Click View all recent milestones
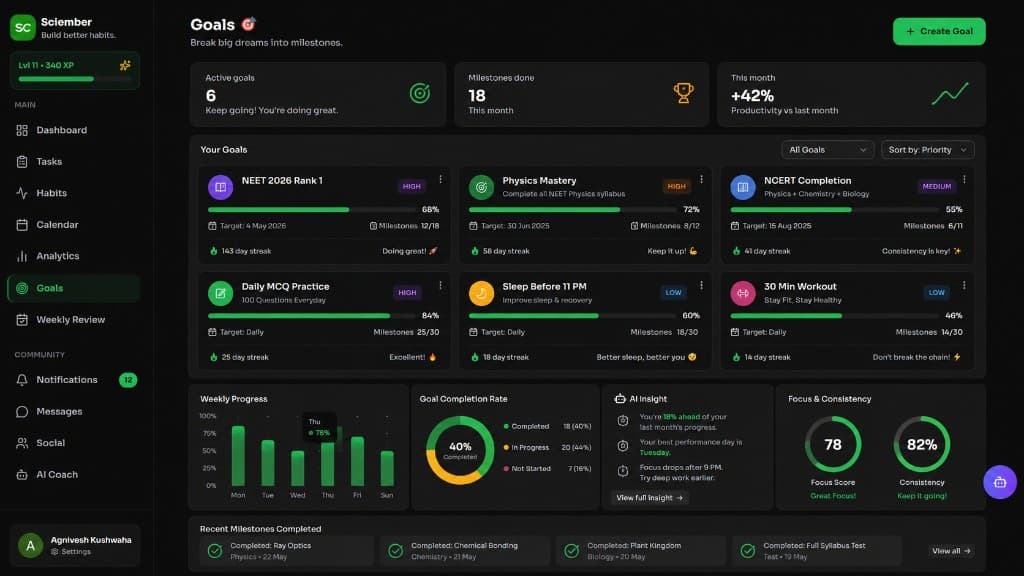The image size is (1024, 576). pyautogui.click(x=951, y=551)
